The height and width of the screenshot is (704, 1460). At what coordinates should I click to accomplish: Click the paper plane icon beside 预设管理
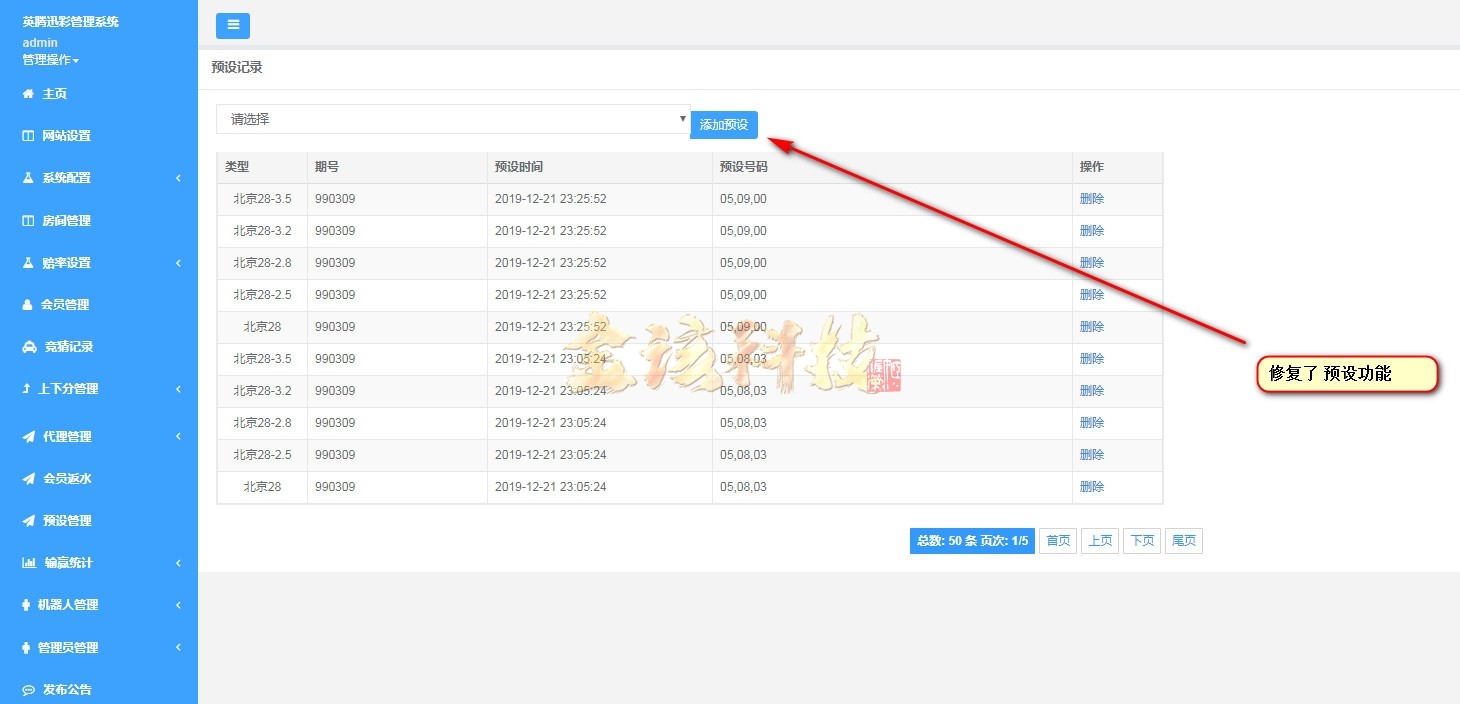click(x=28, y=521)
